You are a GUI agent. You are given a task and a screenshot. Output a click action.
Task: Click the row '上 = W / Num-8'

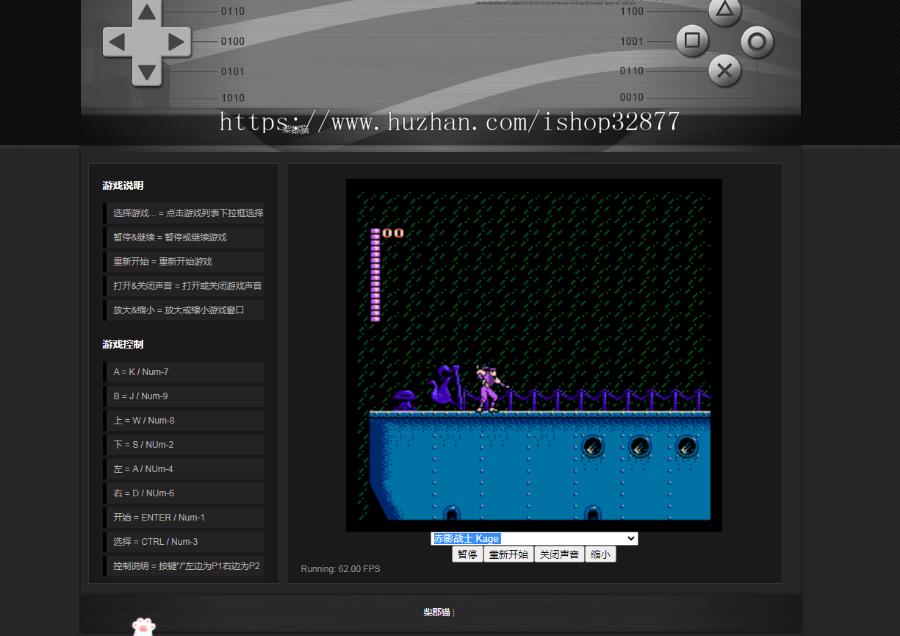pyautogui.click(x=184, y=420)
